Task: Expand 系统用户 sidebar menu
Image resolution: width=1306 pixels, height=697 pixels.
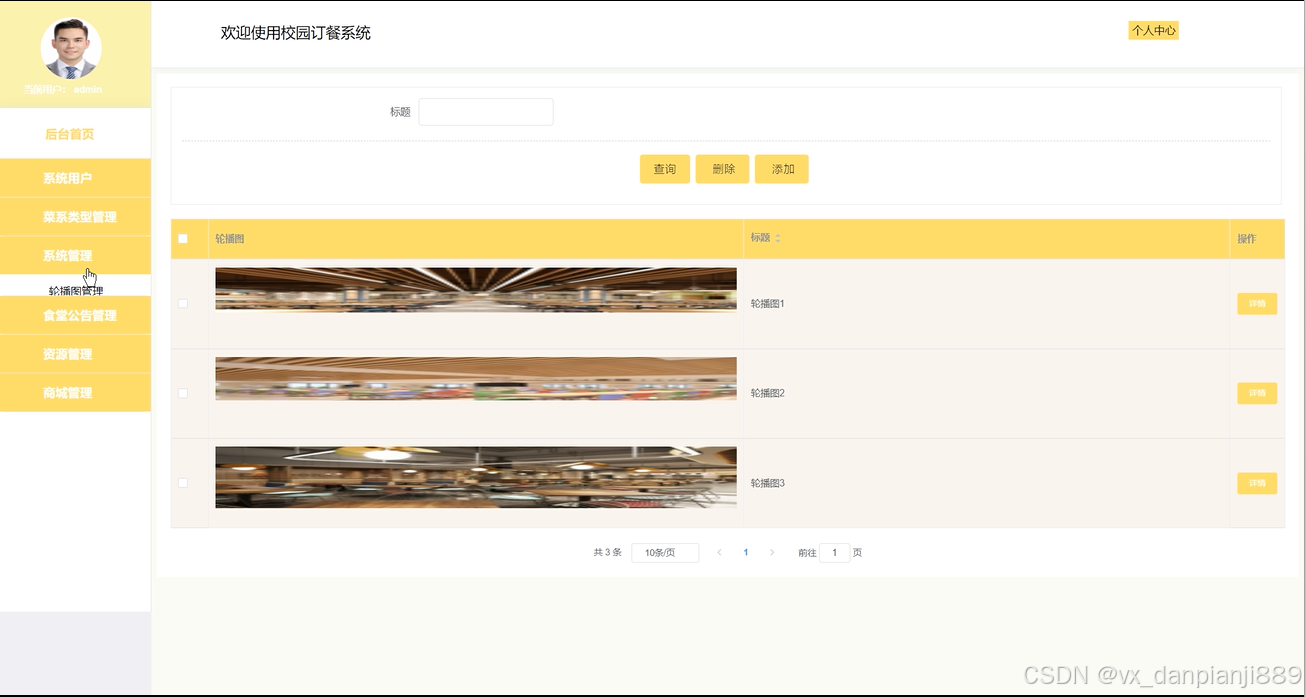Action: (75, 178)
